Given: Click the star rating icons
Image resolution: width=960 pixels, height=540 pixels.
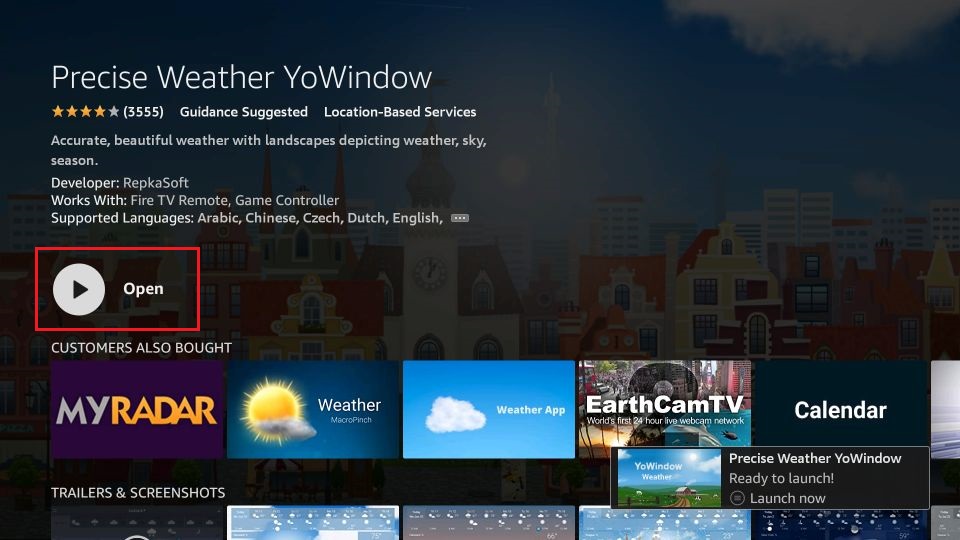Looking at the screenshot, I should pyautogui.click(x=86, y=111).
